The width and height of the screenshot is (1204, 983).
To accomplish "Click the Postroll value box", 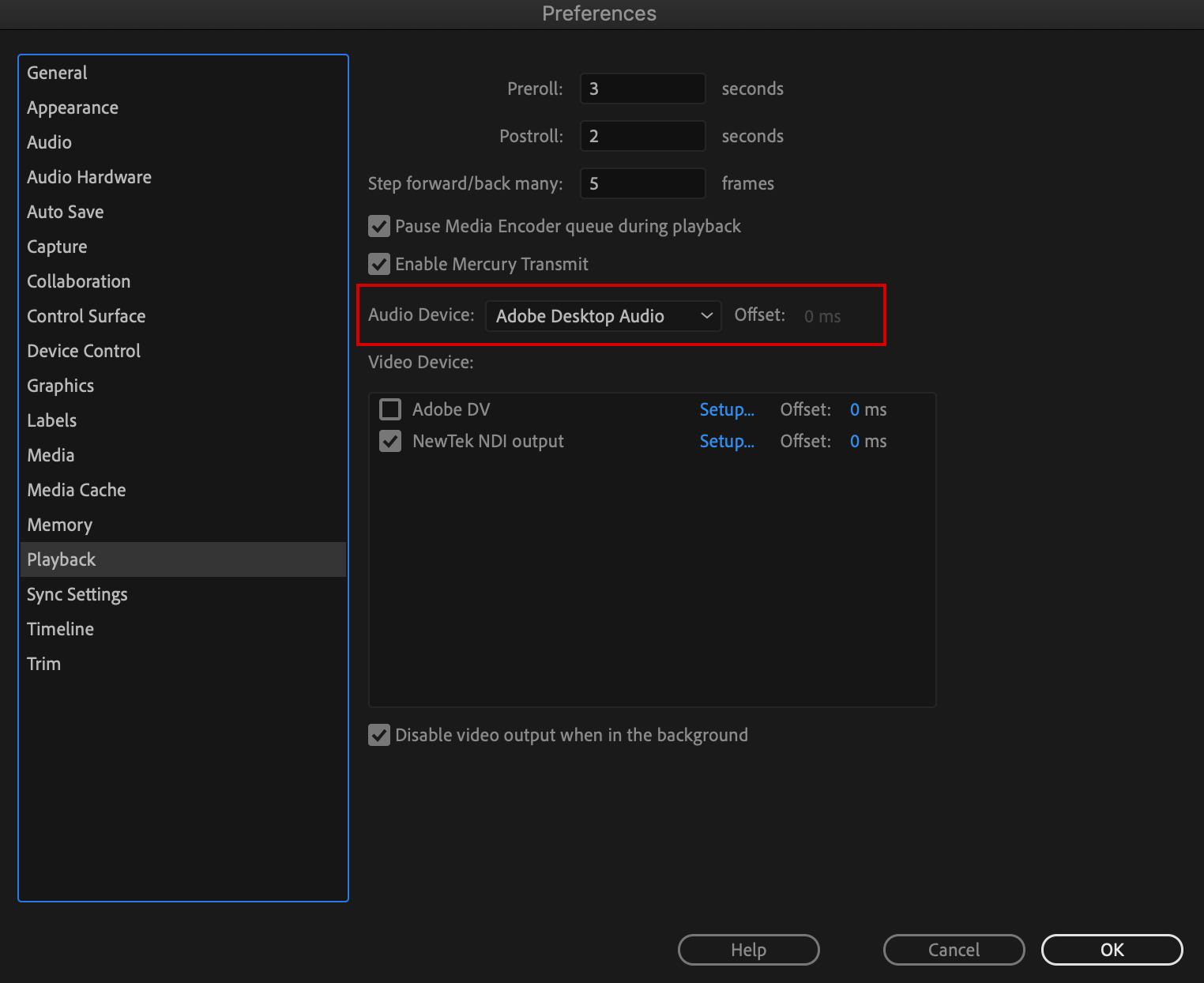I will click(x=642, y=135).
